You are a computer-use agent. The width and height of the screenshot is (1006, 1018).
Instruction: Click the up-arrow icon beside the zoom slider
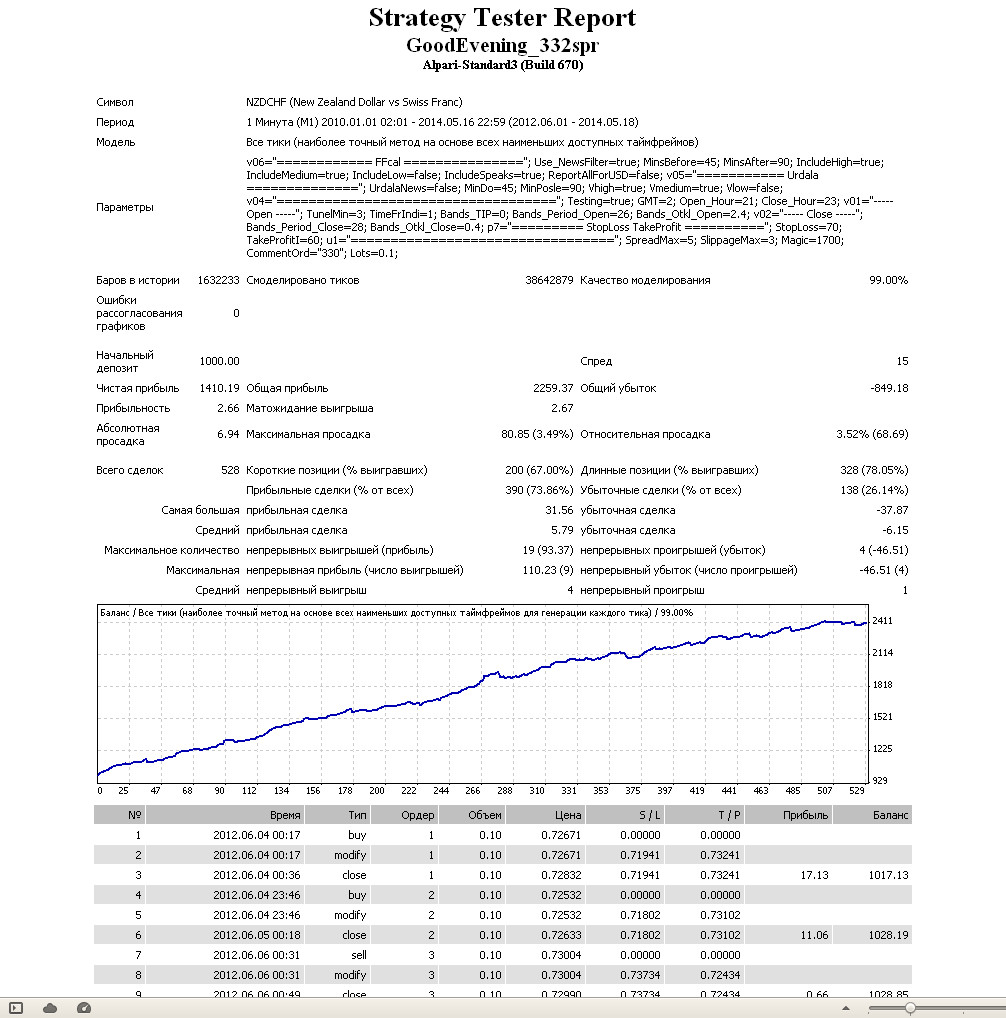click(846, 1008)
